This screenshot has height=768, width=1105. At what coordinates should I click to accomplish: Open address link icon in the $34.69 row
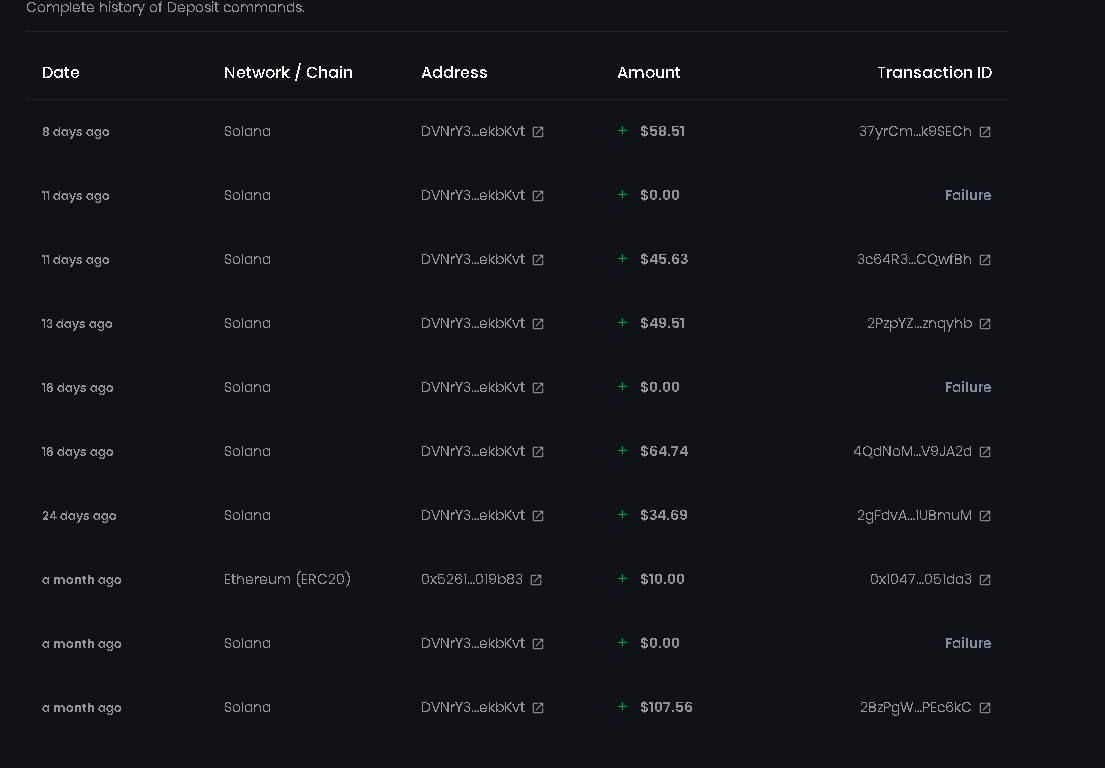(x=538, y=516)
